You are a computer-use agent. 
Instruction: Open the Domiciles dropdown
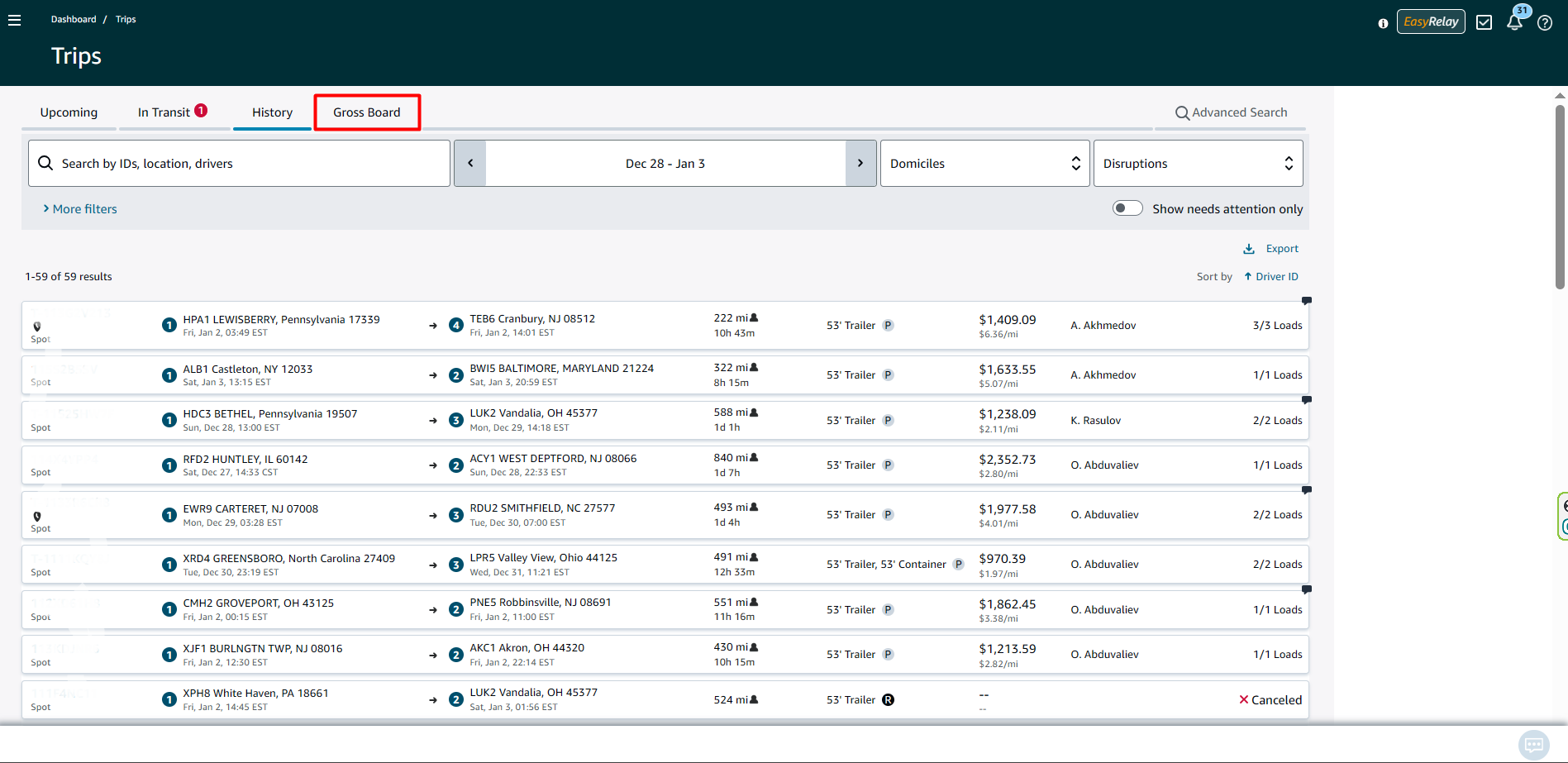[984, 163]
